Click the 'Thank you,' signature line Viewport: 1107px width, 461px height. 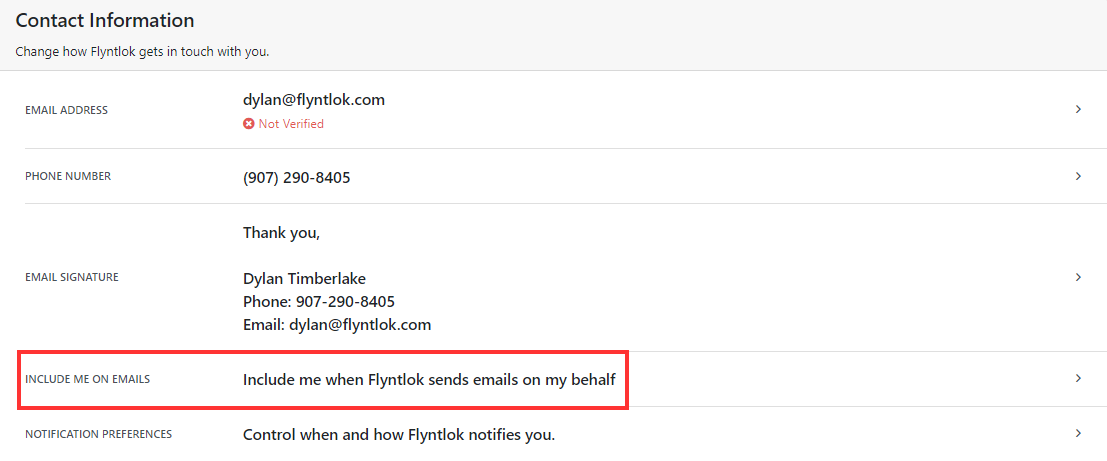[x=282, y=233]
